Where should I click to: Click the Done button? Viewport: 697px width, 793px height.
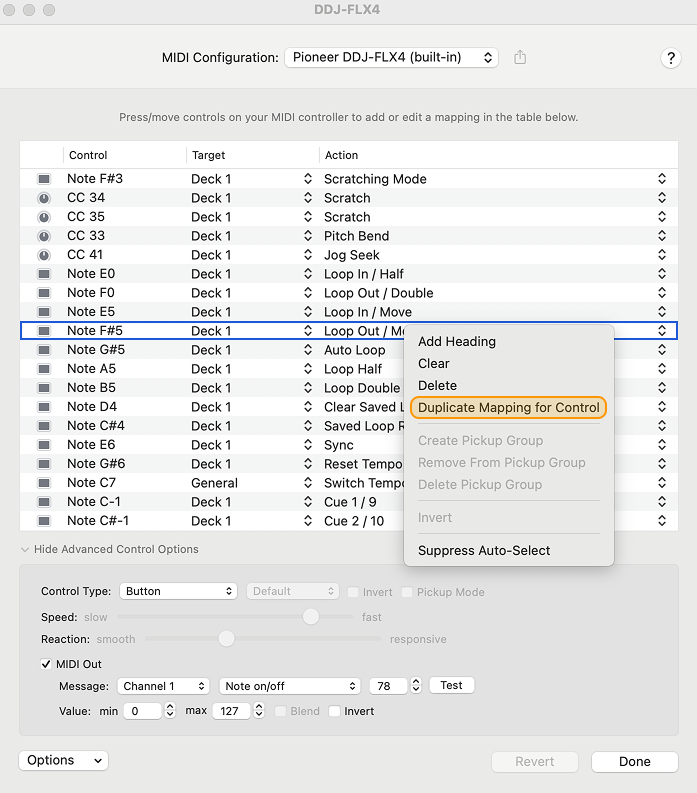coord(634,761)
